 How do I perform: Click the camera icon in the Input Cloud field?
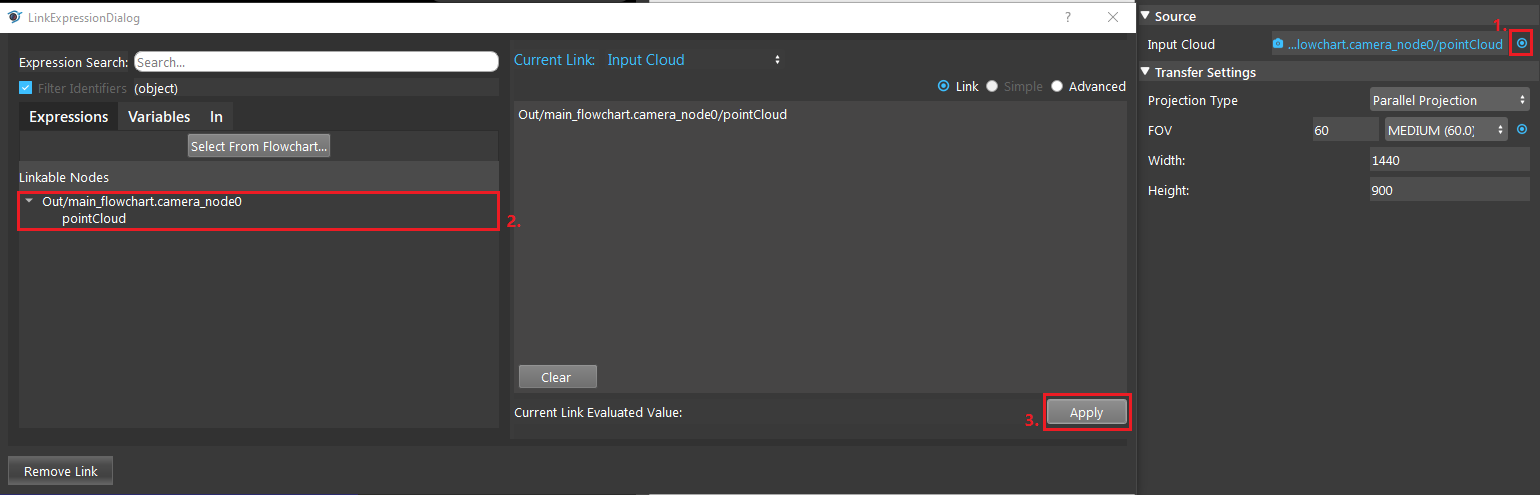(x=1278, y=44)
